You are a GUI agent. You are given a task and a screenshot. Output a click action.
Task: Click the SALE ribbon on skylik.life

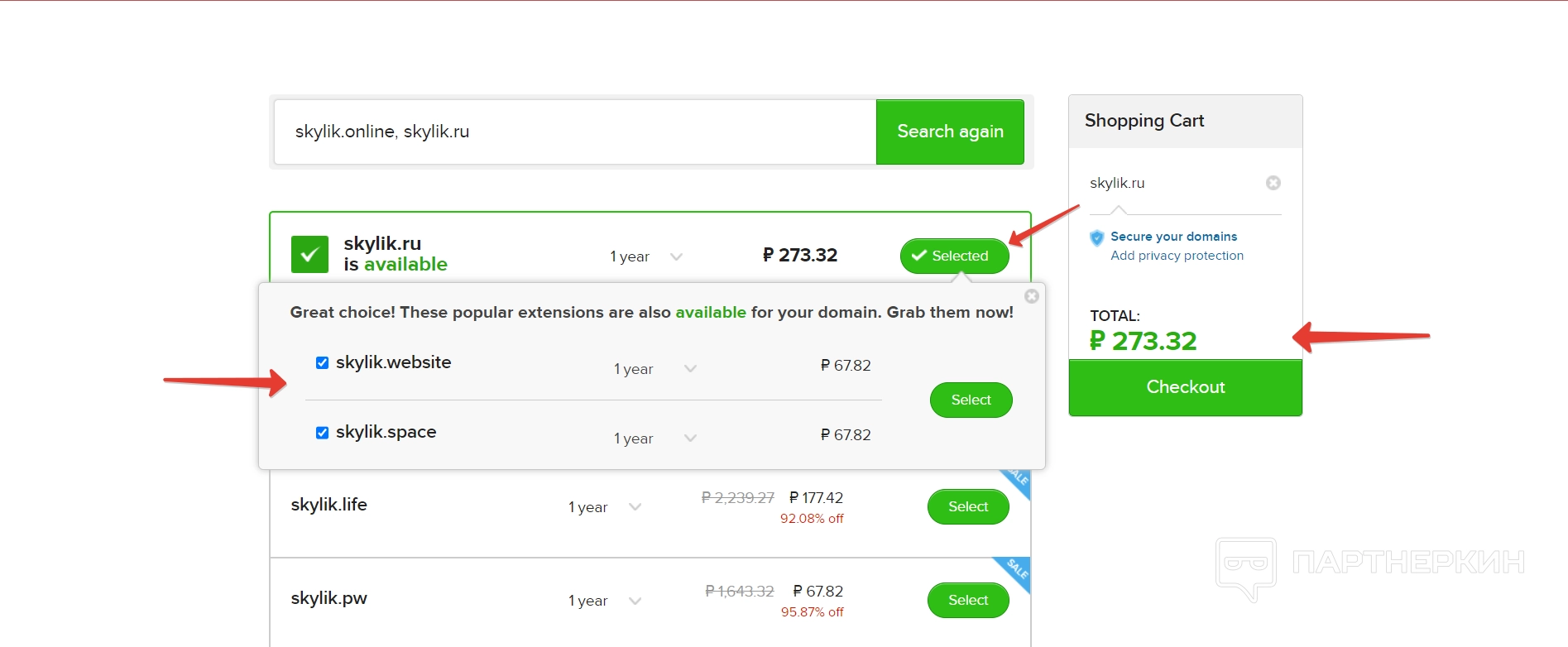click(x=1018, y=480)
